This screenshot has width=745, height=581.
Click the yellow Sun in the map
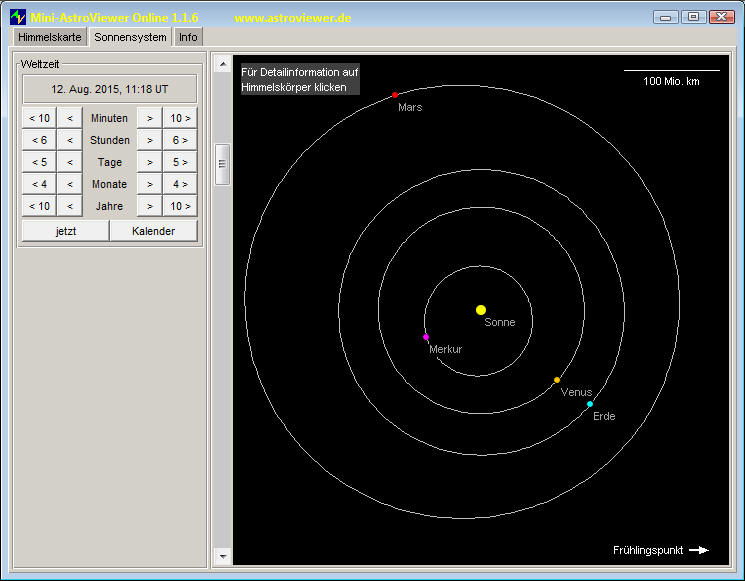[x=481, y=310]
